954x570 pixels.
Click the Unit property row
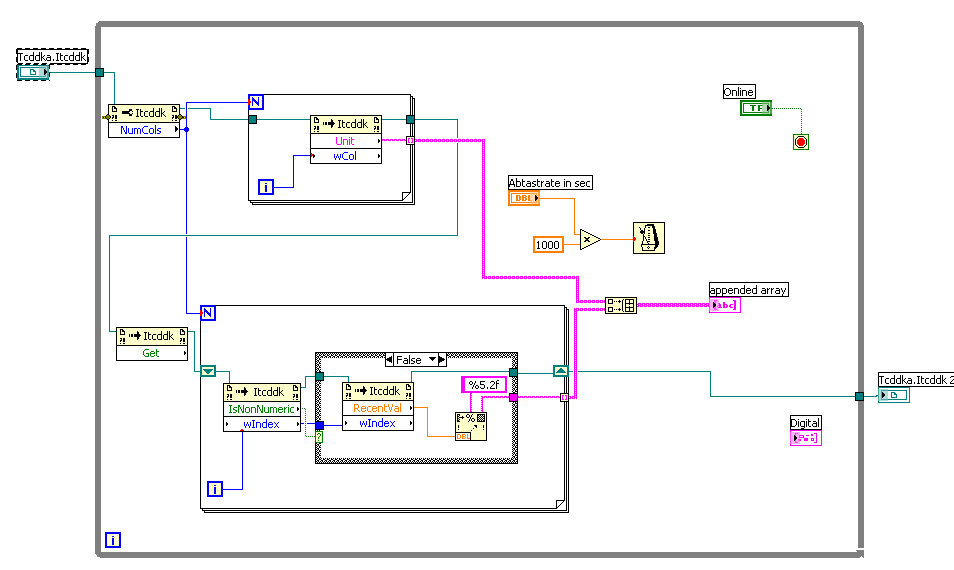[x=346, y=141]
